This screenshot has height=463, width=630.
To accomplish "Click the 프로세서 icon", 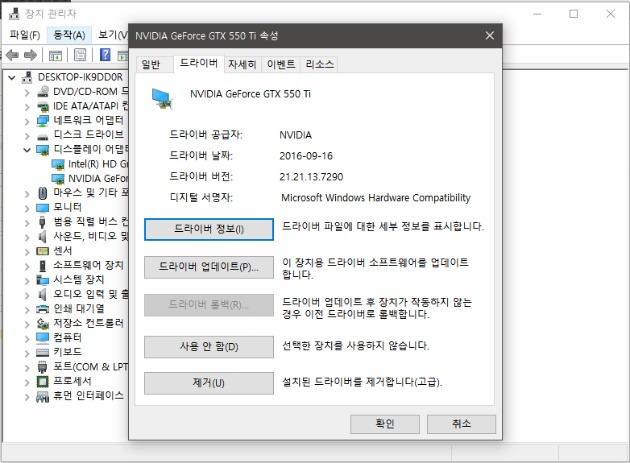I will click(43, 381).
